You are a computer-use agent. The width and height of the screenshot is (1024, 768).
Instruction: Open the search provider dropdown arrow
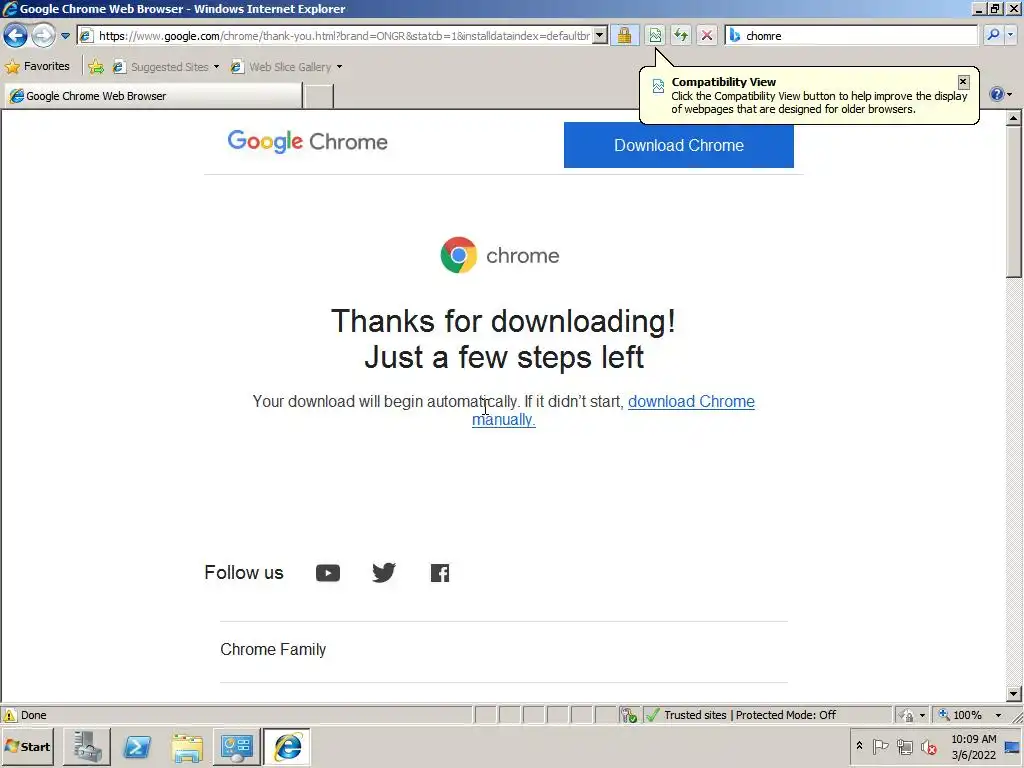1011,35
